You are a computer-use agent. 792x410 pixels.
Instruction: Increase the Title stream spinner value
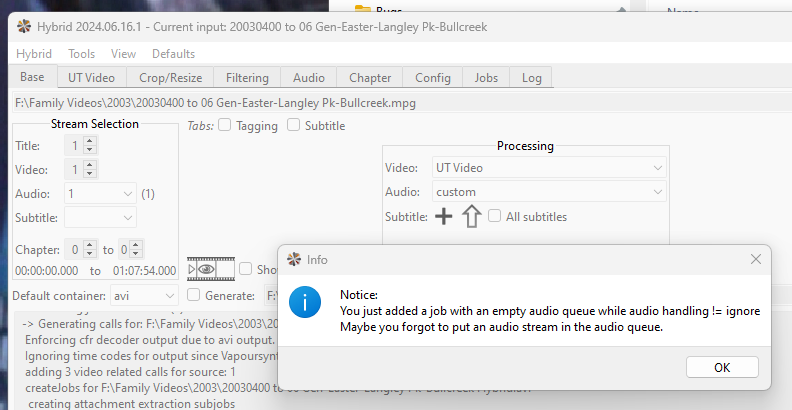91,141
